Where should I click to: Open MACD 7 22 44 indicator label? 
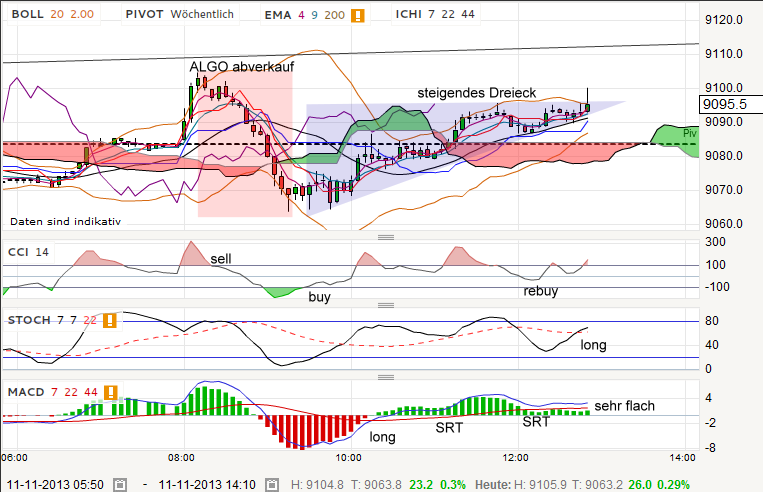coord(53,392)
